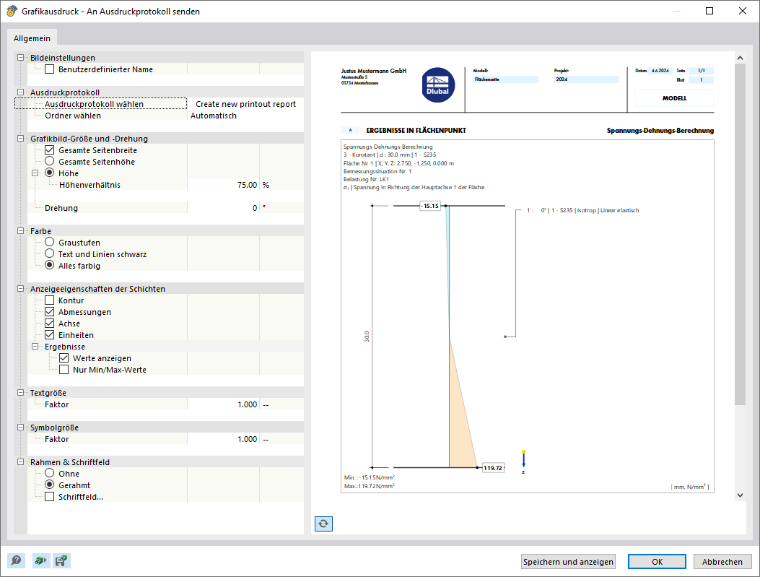Click the stress diagram in print preview

448,337
